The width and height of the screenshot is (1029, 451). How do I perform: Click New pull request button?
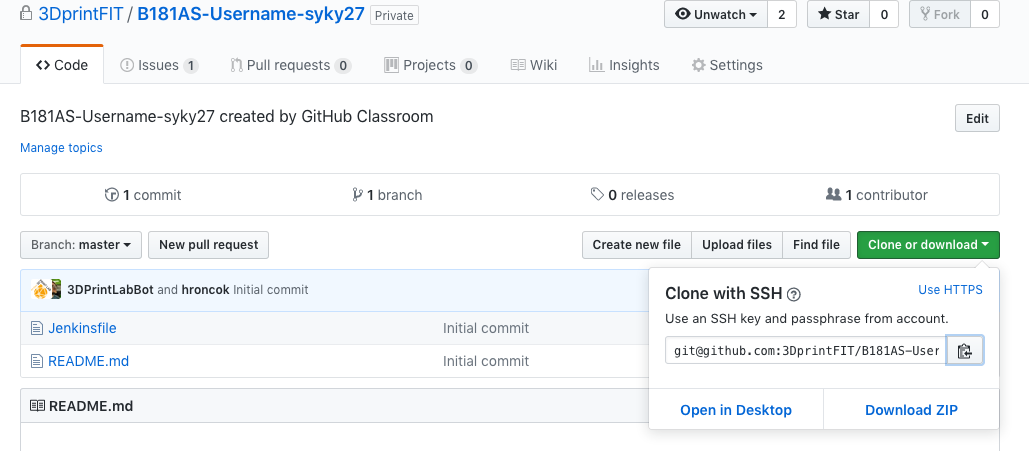point(209,245)
